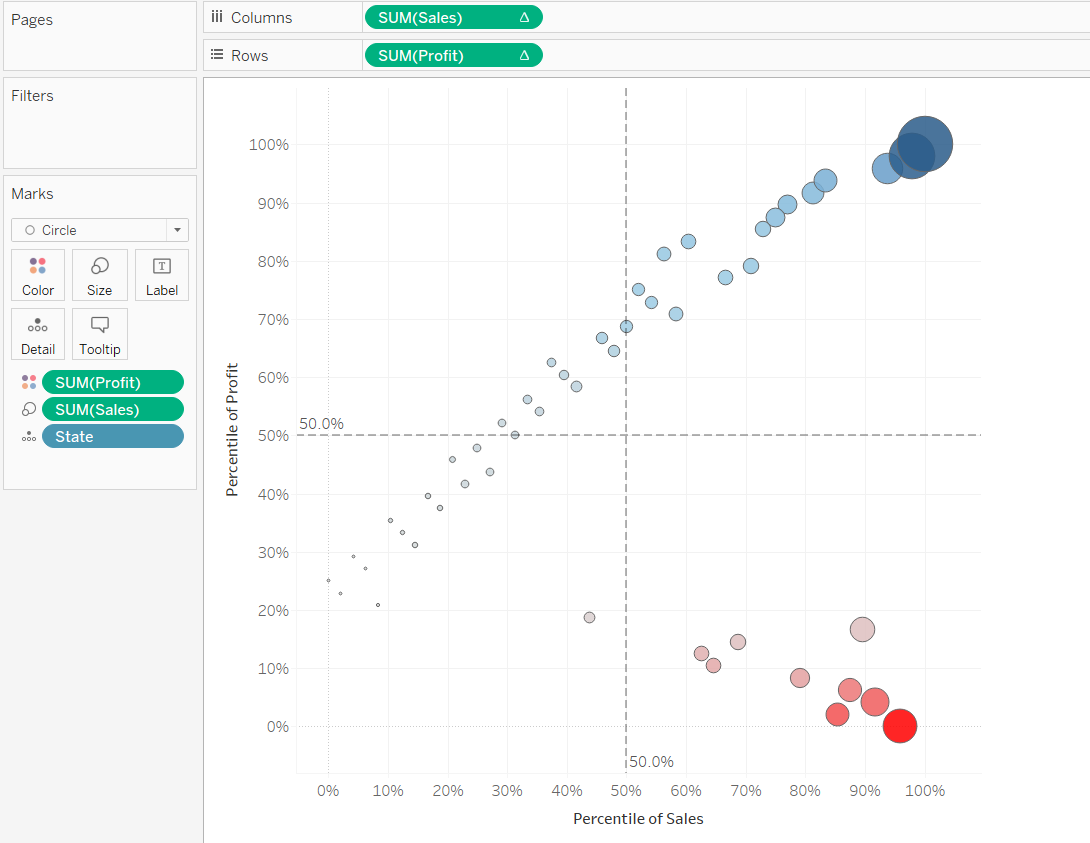Click delta on SUM(Profit) Rows pill
Image resolution: width=1090 pixels, height=843 pixels.
pos(524,55)
